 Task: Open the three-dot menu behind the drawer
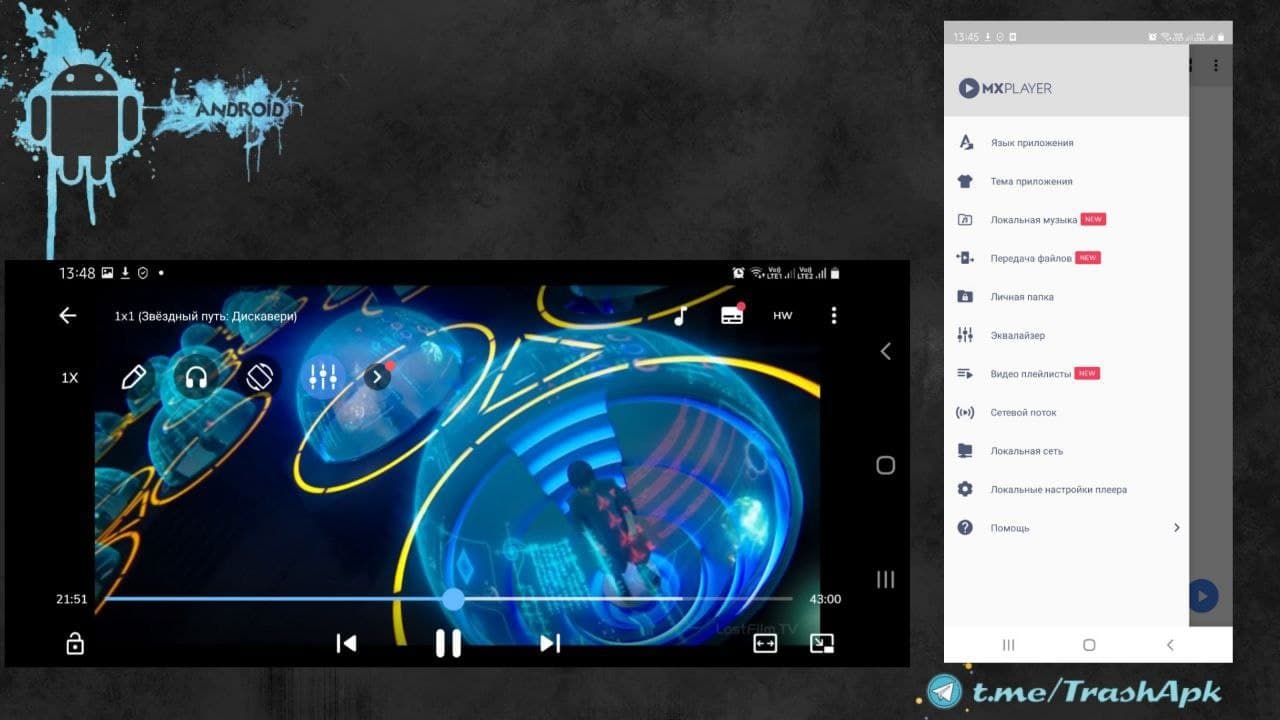coord(1216,65)
